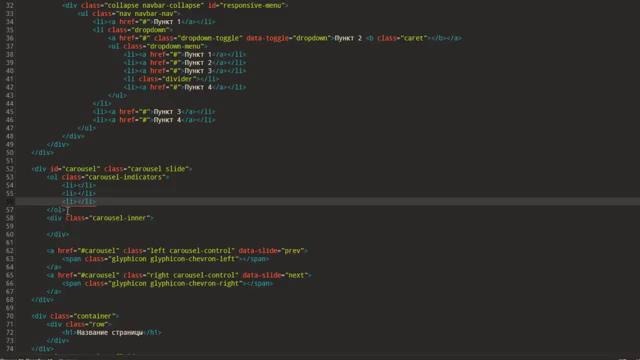The height and width of the screenshot is (360, 640).
Task: Click line number 32 in the gutter
Action: pyautogui.click(x=9, y=5)
